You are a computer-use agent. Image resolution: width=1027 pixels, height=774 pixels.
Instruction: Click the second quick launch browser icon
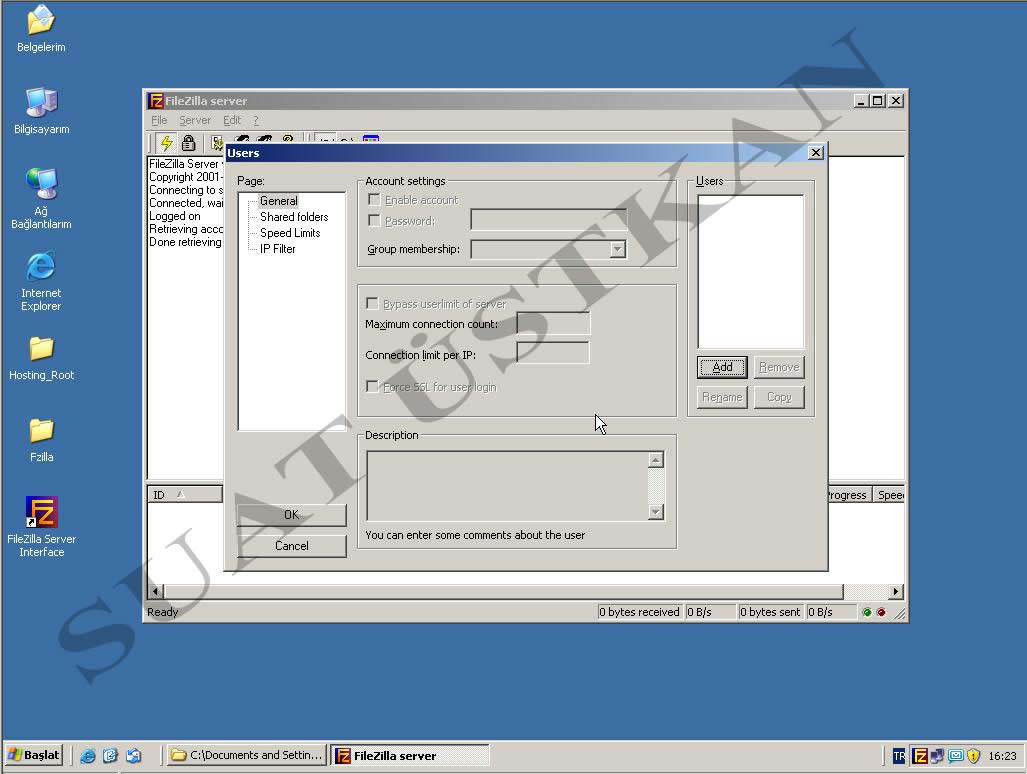[x=110, y=756]
